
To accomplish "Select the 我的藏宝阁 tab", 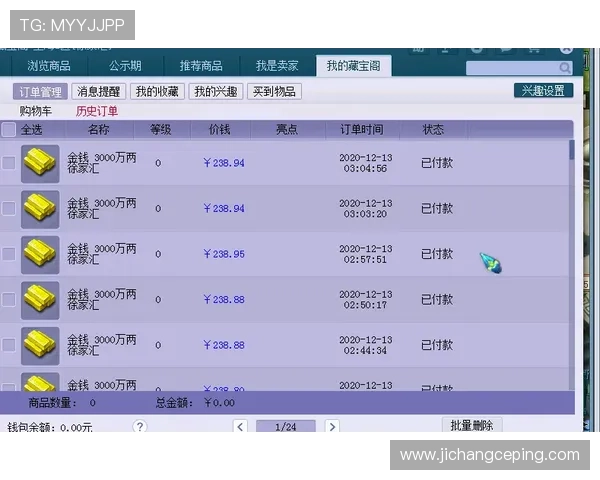I will (354, 66).
